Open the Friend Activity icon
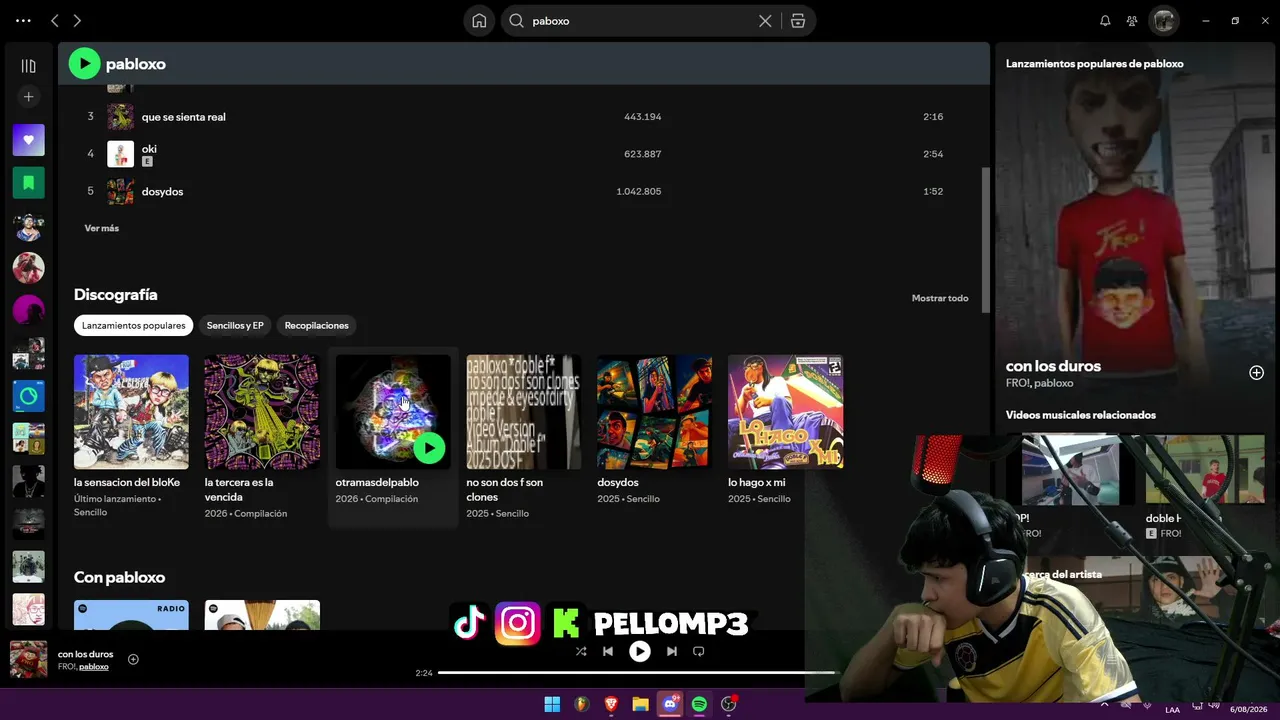The width and height of the screenshot is (1280, 720). (1132, 21)
